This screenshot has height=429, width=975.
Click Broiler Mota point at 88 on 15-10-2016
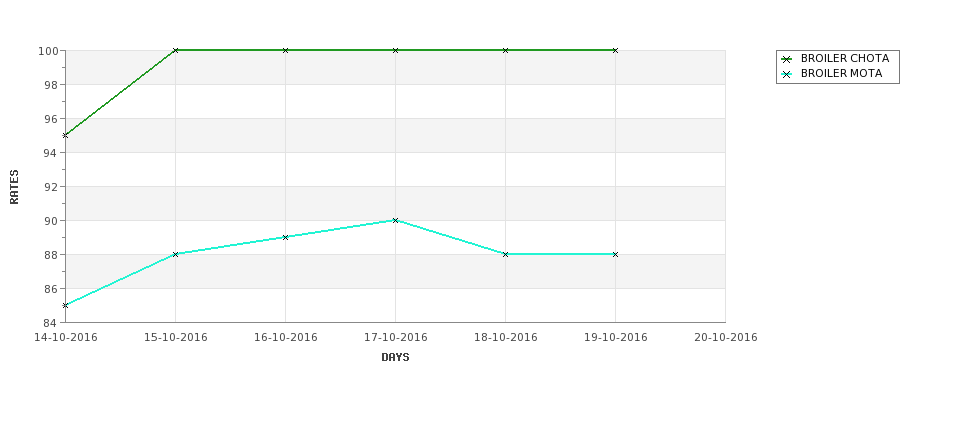pyautogui.click(x=175, y=254)
